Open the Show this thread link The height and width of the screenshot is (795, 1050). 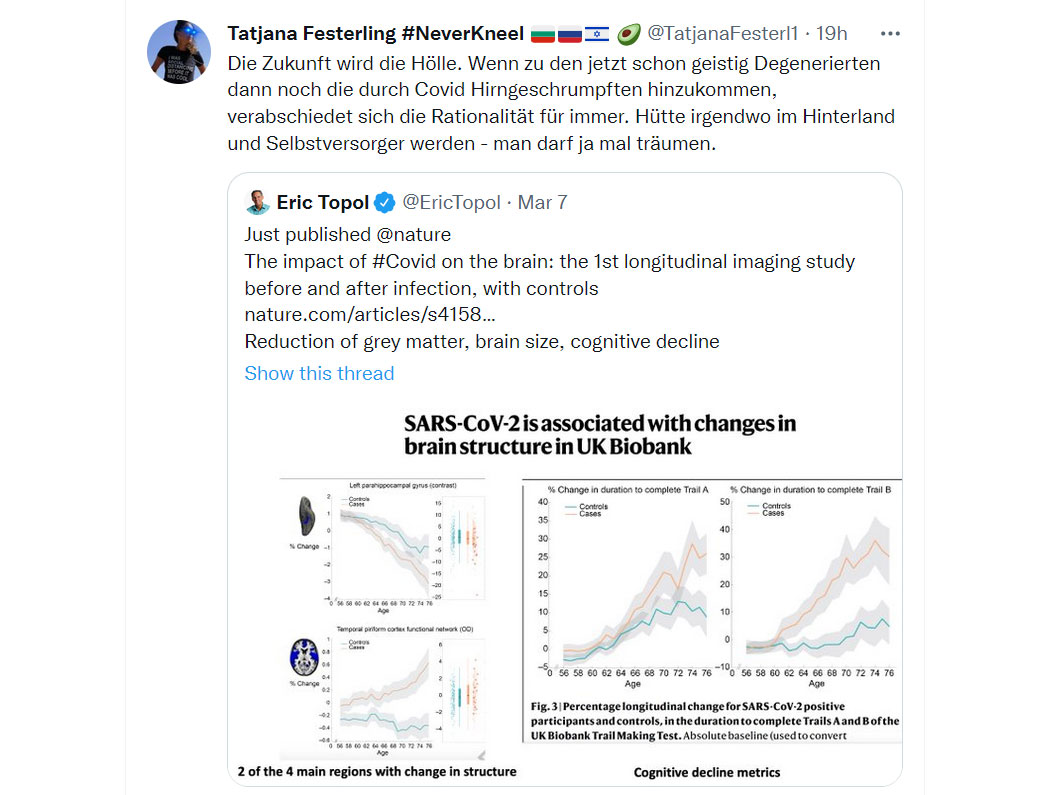(319, 373)
